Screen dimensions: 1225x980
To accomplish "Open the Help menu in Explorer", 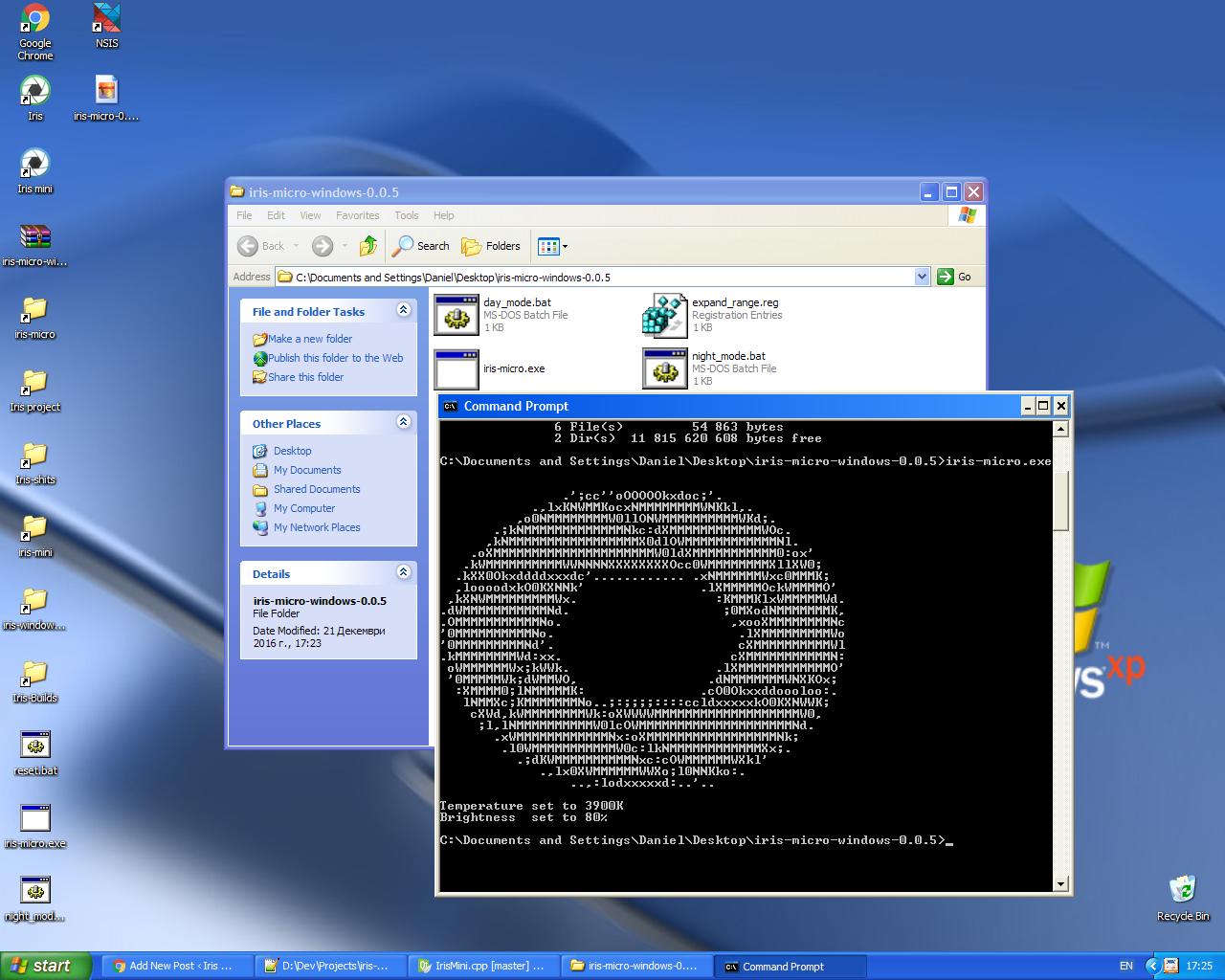I will tap(443, 215).
